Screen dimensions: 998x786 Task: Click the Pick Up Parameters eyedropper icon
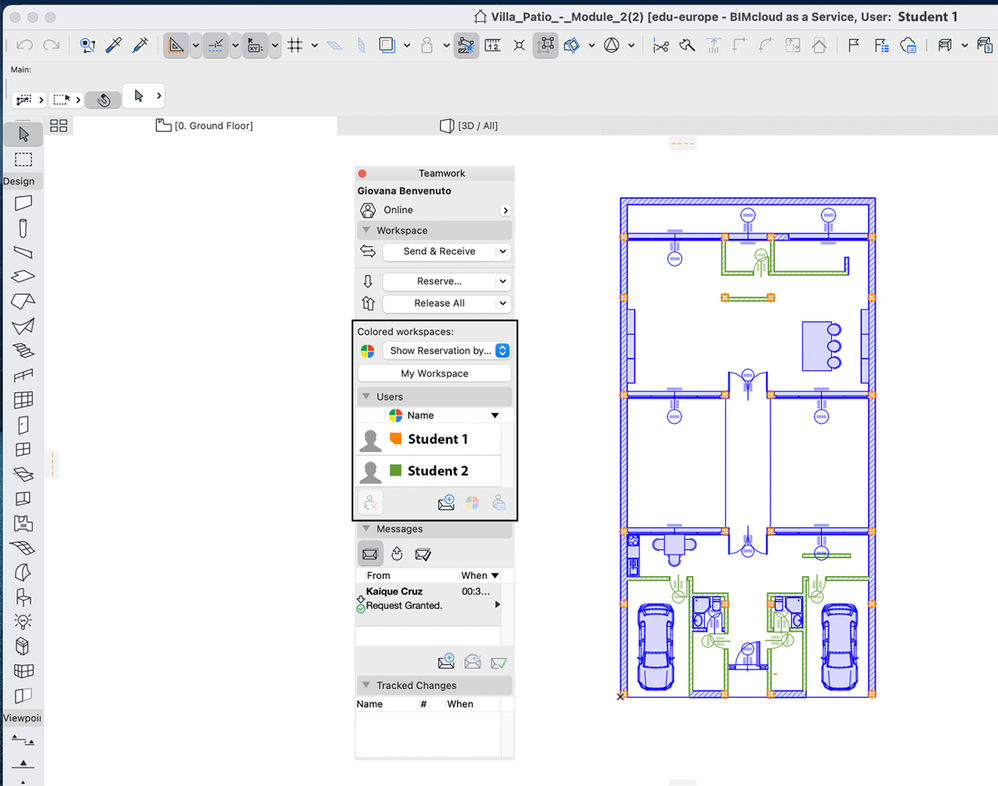(114, 45)
